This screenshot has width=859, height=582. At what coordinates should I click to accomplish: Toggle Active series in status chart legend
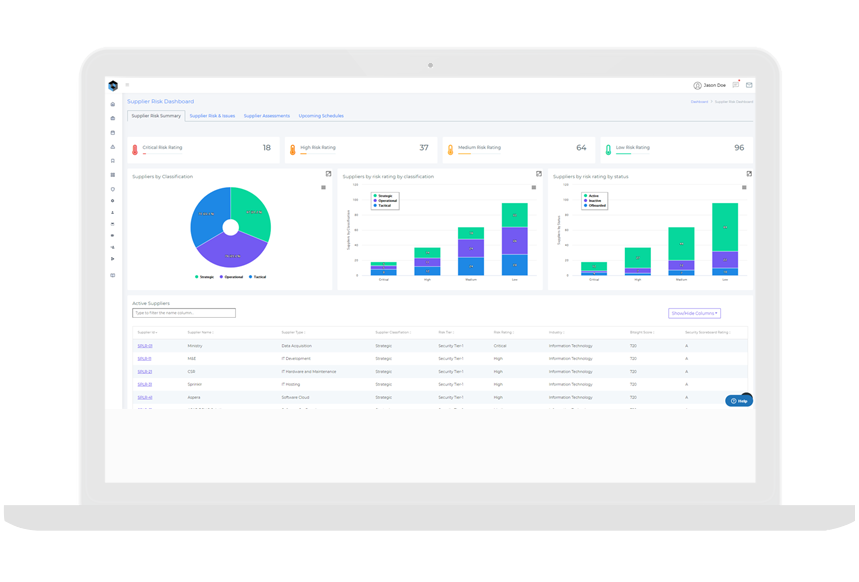pos(592,196)
